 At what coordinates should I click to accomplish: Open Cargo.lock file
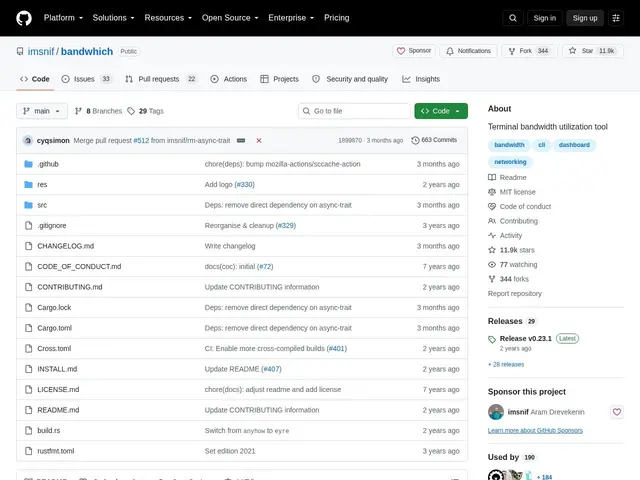(x=54, y=307)
